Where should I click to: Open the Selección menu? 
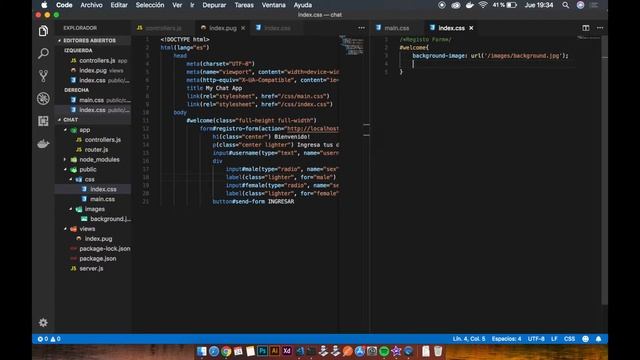pos(150,5)
